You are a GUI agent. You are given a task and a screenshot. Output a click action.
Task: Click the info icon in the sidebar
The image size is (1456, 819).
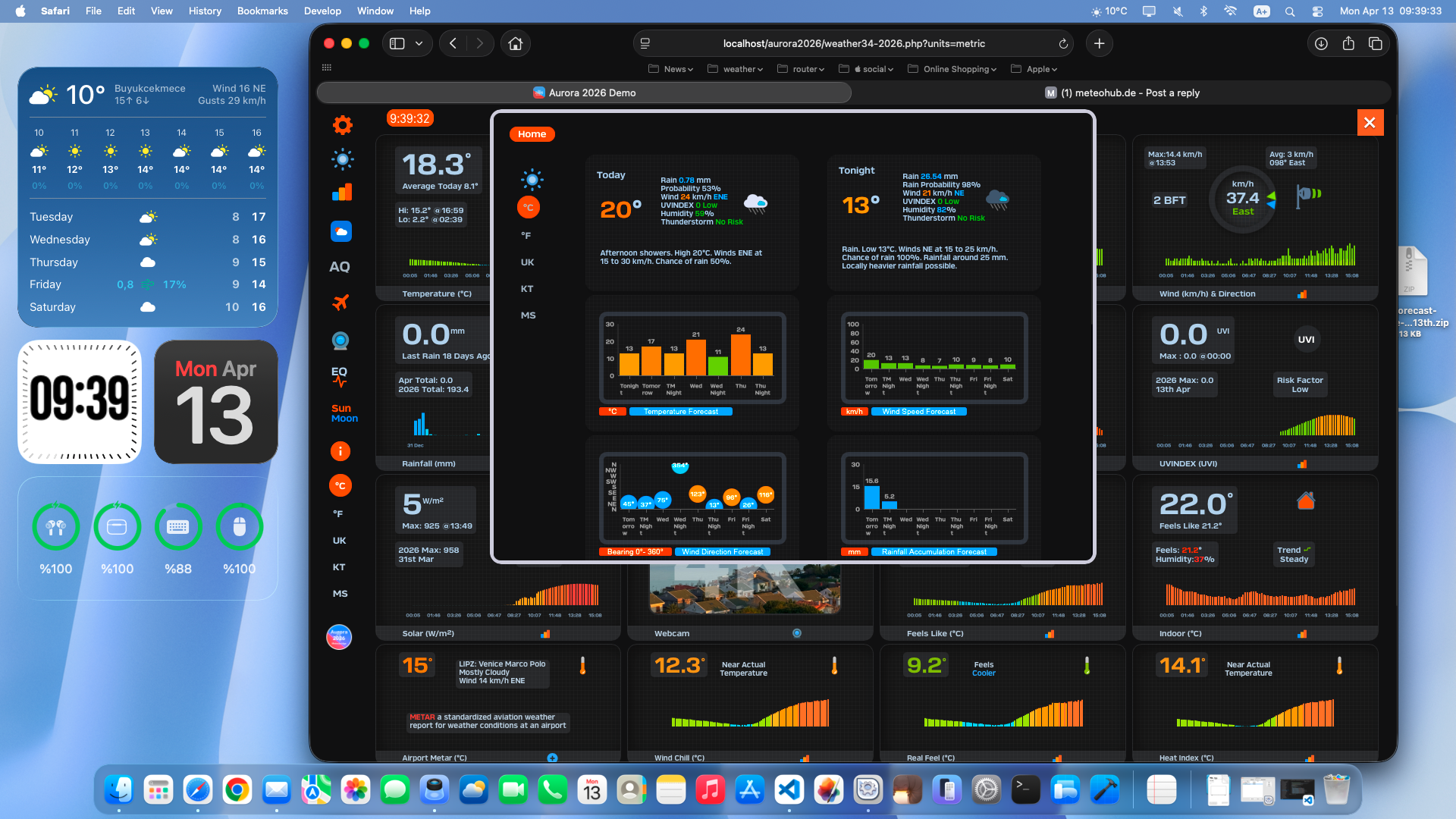pyautogui.click(x=340, y=451)
